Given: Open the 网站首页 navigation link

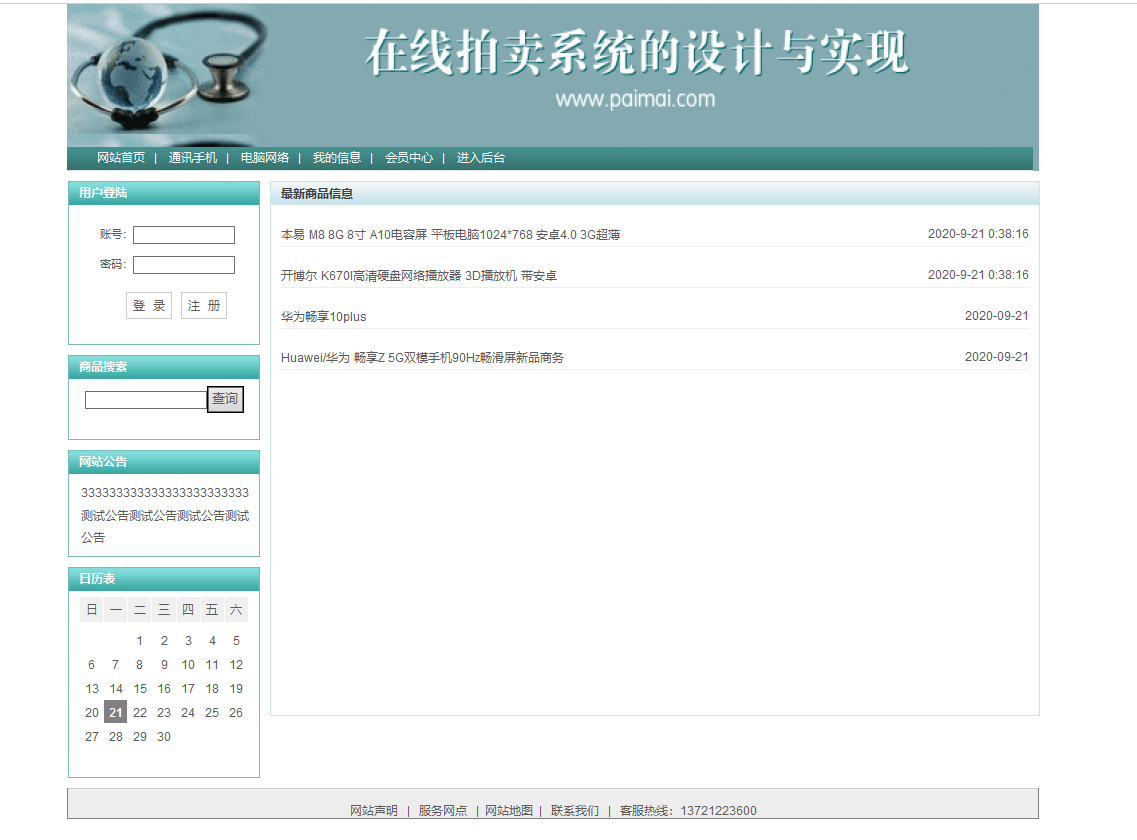Looking at the screenshot, I should [x=121, y=158].
